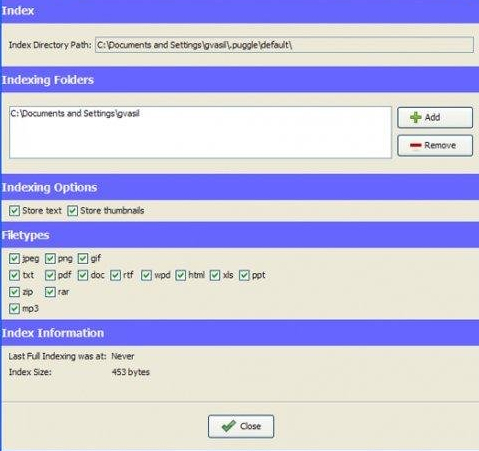The width and height of the screenshot is (479, 451).
Task: Click the Index Directory Path field
Action: click(284, 45)
